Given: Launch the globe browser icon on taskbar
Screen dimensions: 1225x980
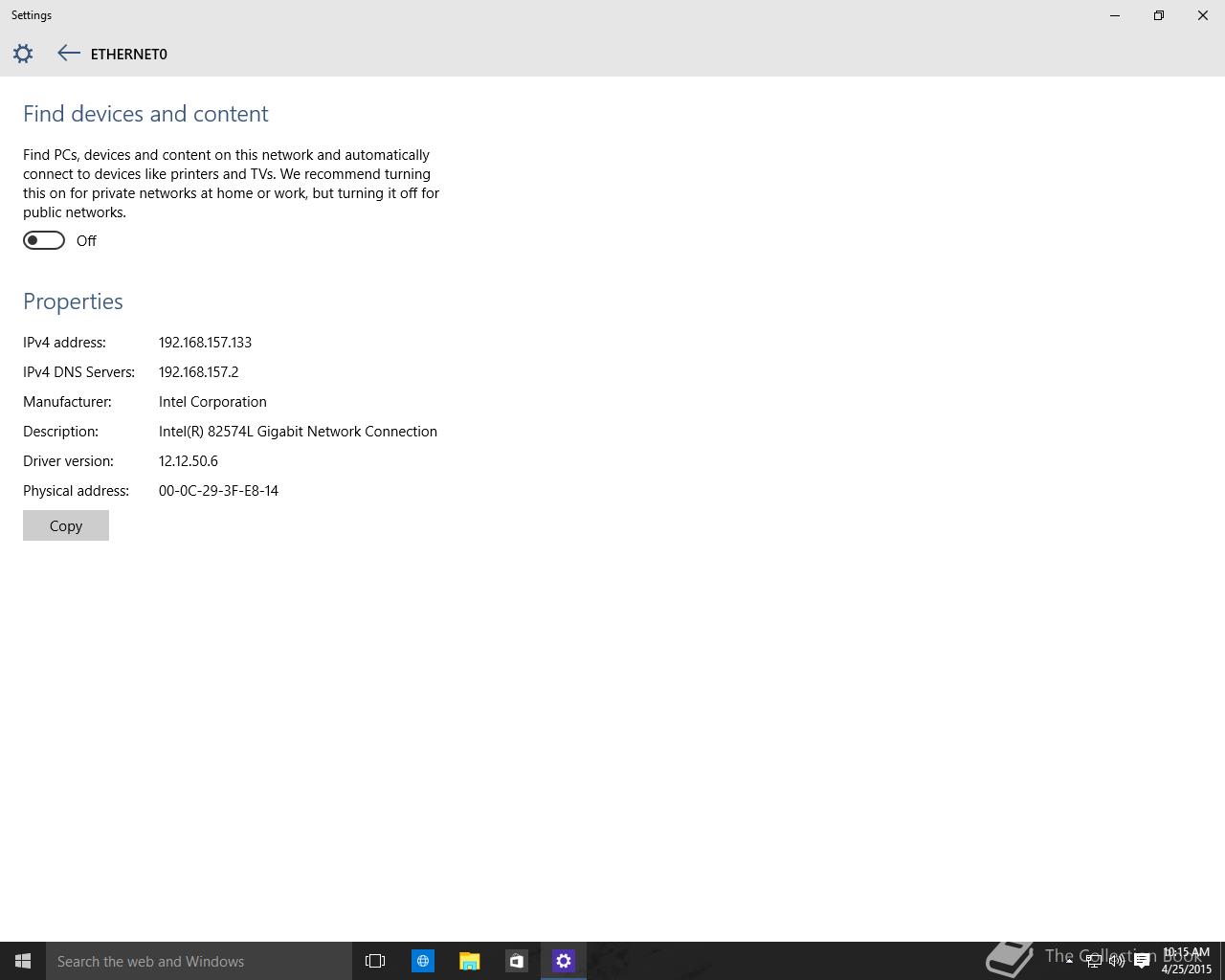Looking at the screenshot, I should coord(422,961).
